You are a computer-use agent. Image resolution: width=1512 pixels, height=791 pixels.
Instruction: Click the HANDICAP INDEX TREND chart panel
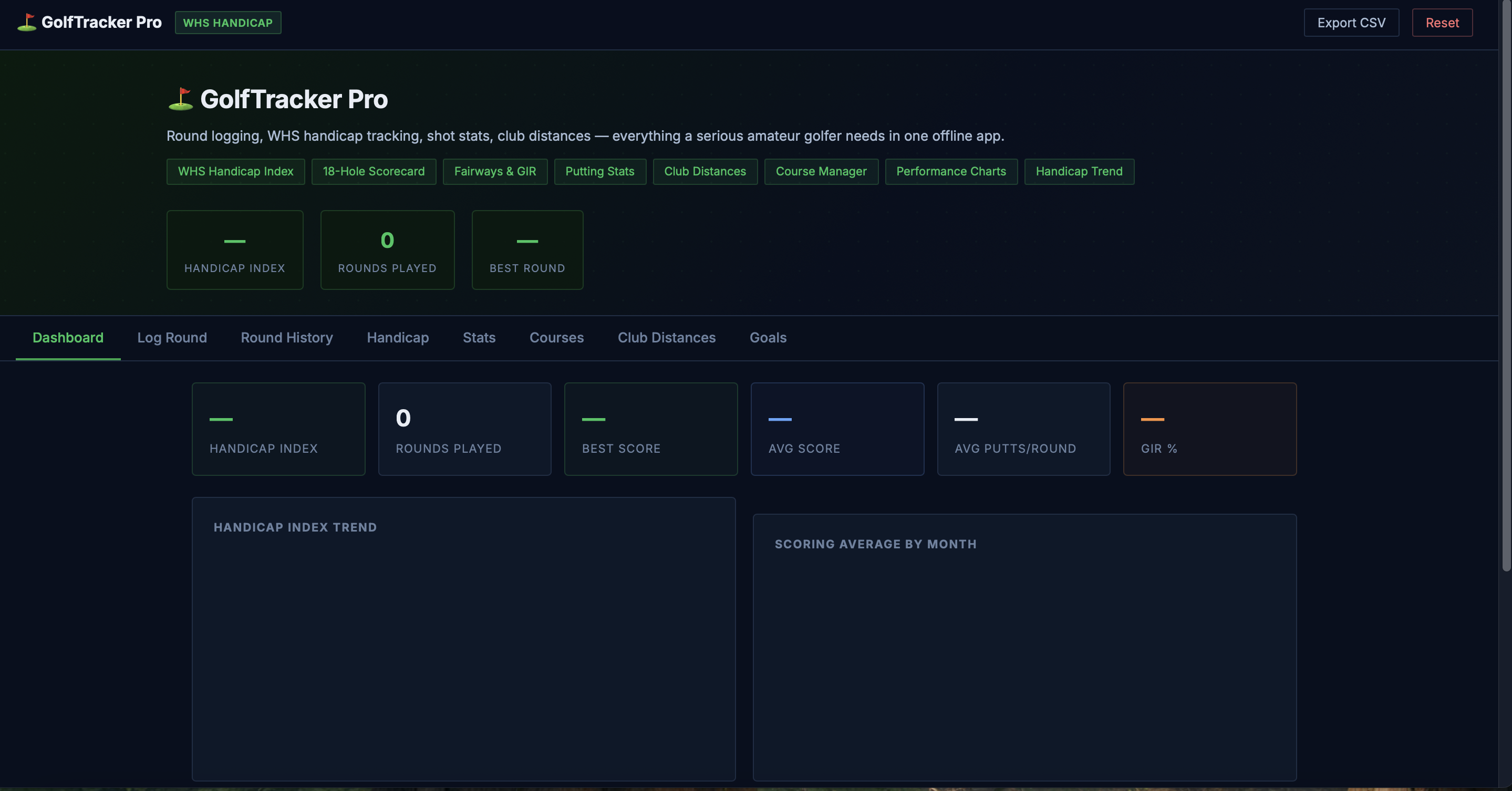pos(464,639)
